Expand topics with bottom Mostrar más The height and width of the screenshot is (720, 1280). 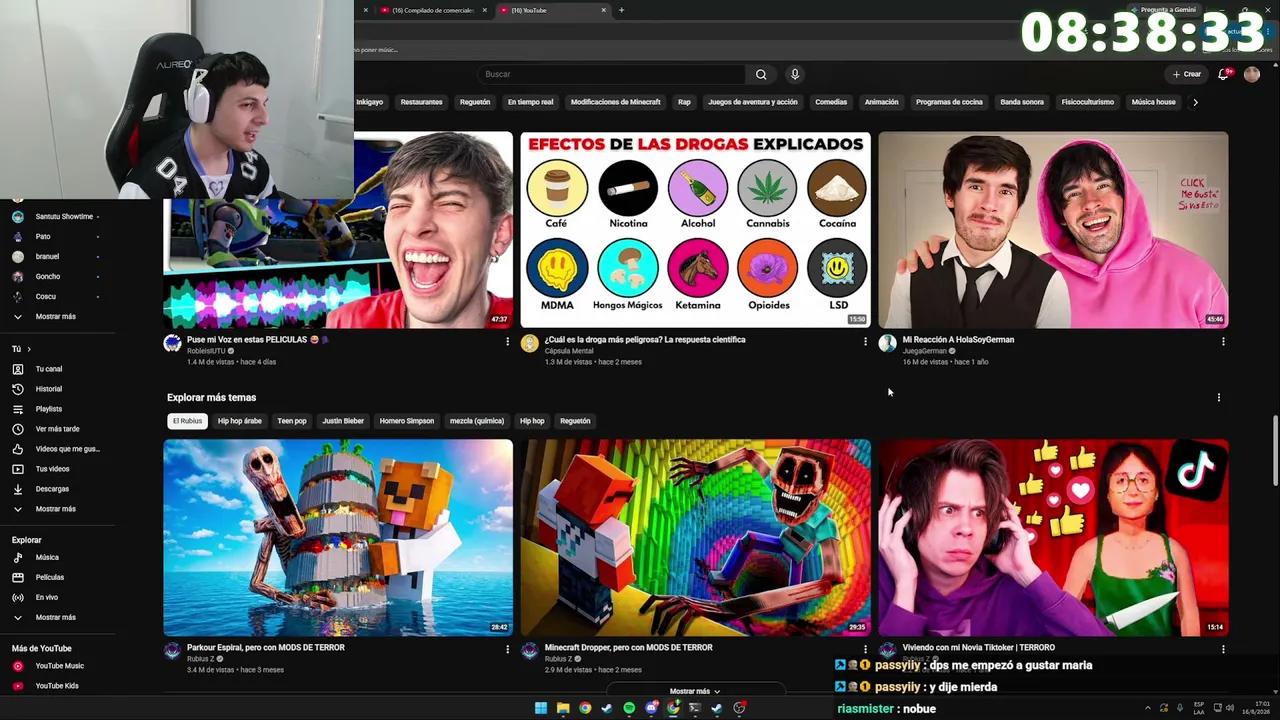click(x=695, y=691)
